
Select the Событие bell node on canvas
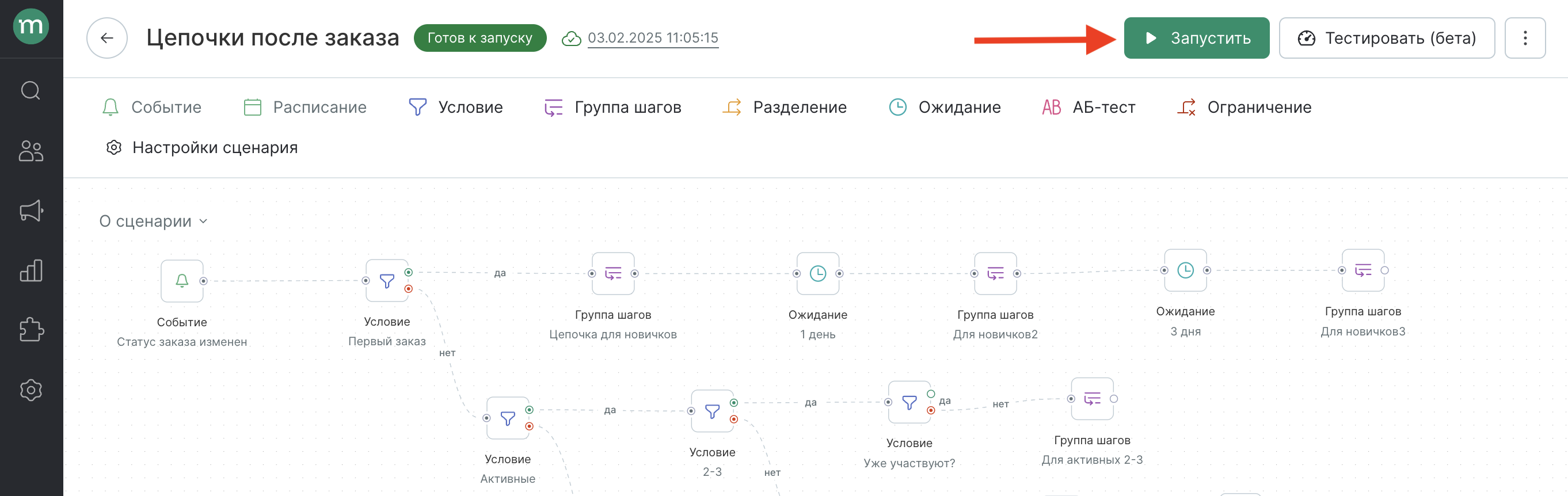[x=182, y=281]
